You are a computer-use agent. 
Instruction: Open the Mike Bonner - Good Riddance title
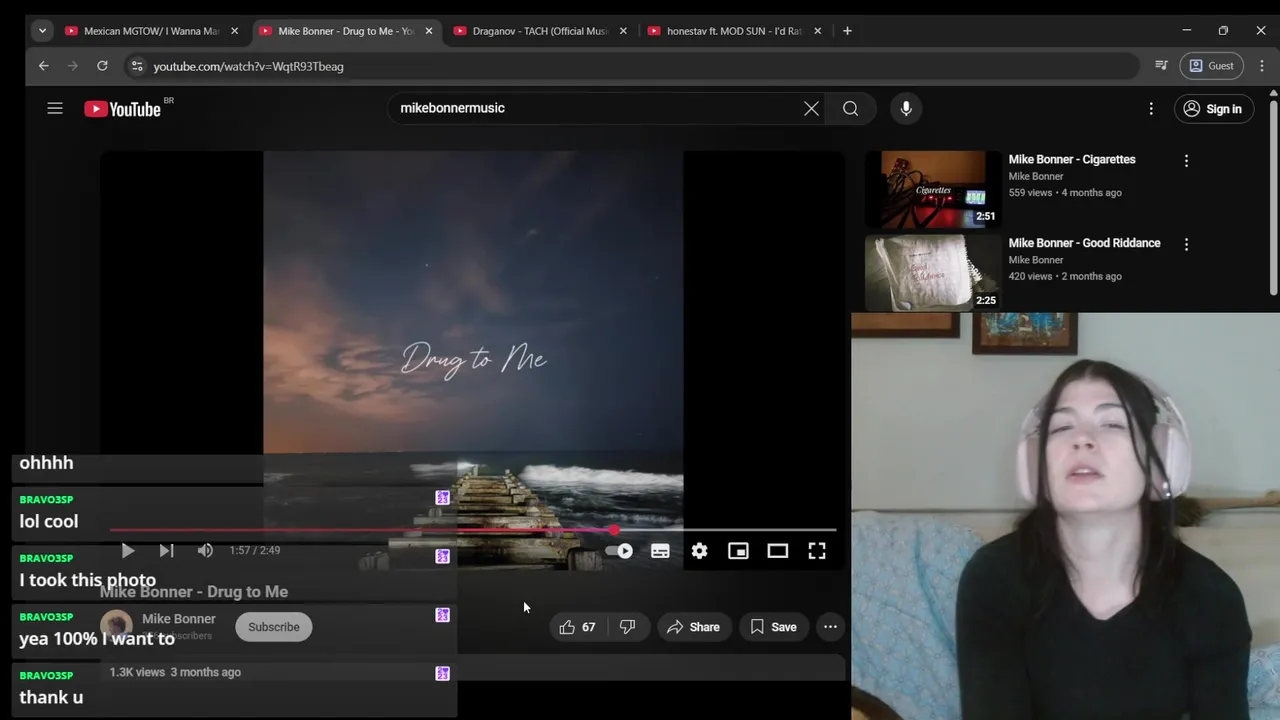pos(1084,243)
